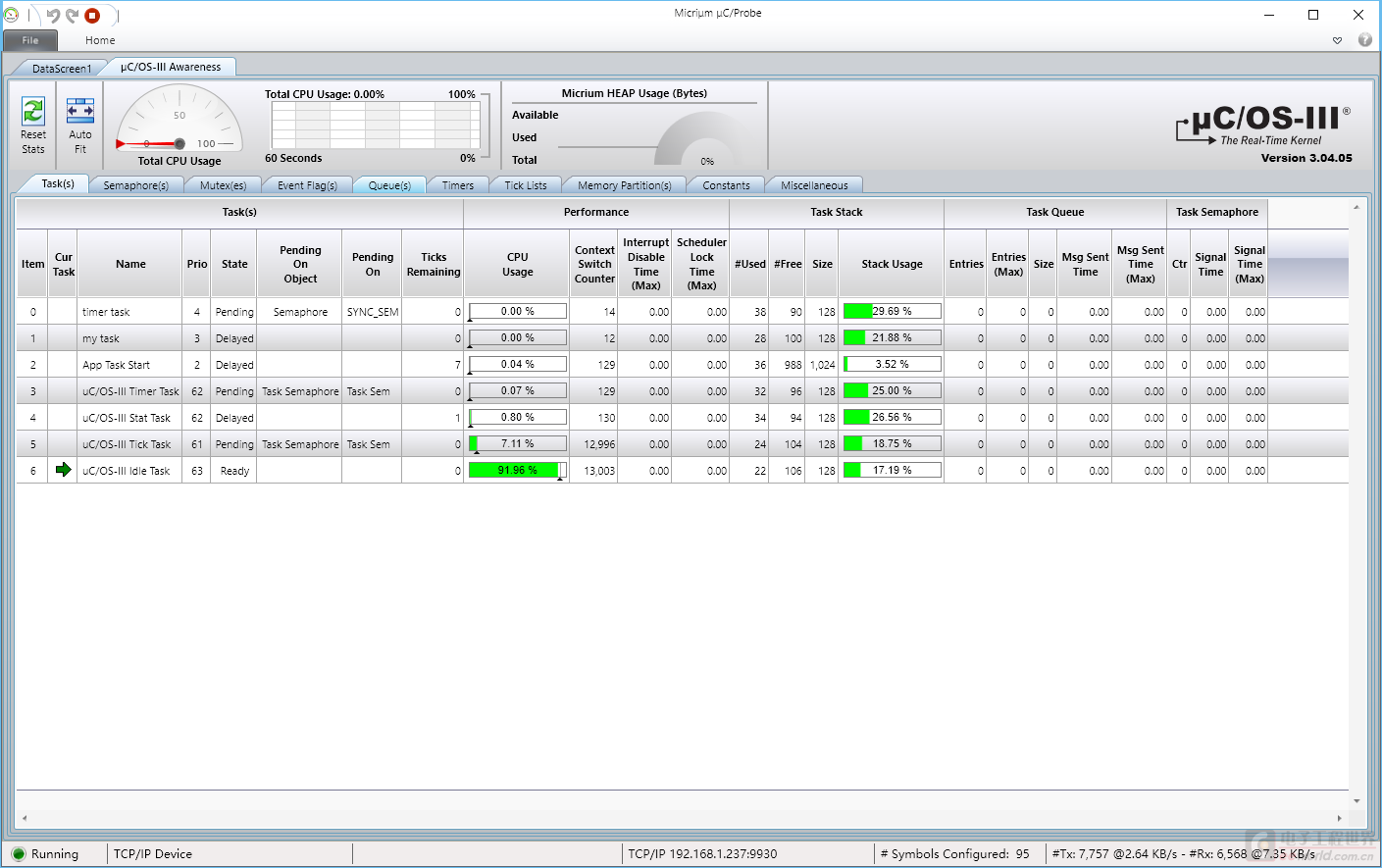Image resolution: width=1382 pixels, height=868 pixels.
Task: Select the 'uC/OS-III Tick Task' row name
Action: (127, 444)
